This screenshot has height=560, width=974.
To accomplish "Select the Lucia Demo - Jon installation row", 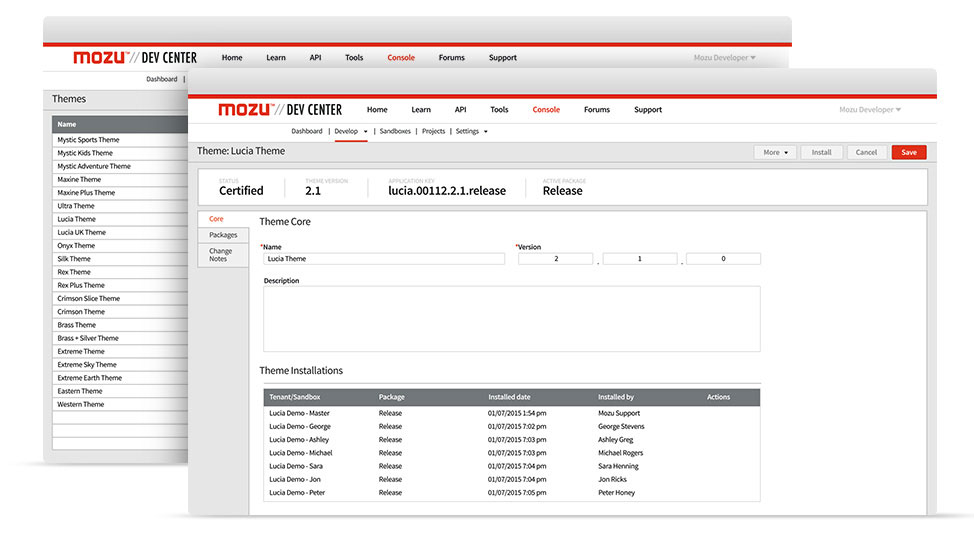I will click(512, 479).
